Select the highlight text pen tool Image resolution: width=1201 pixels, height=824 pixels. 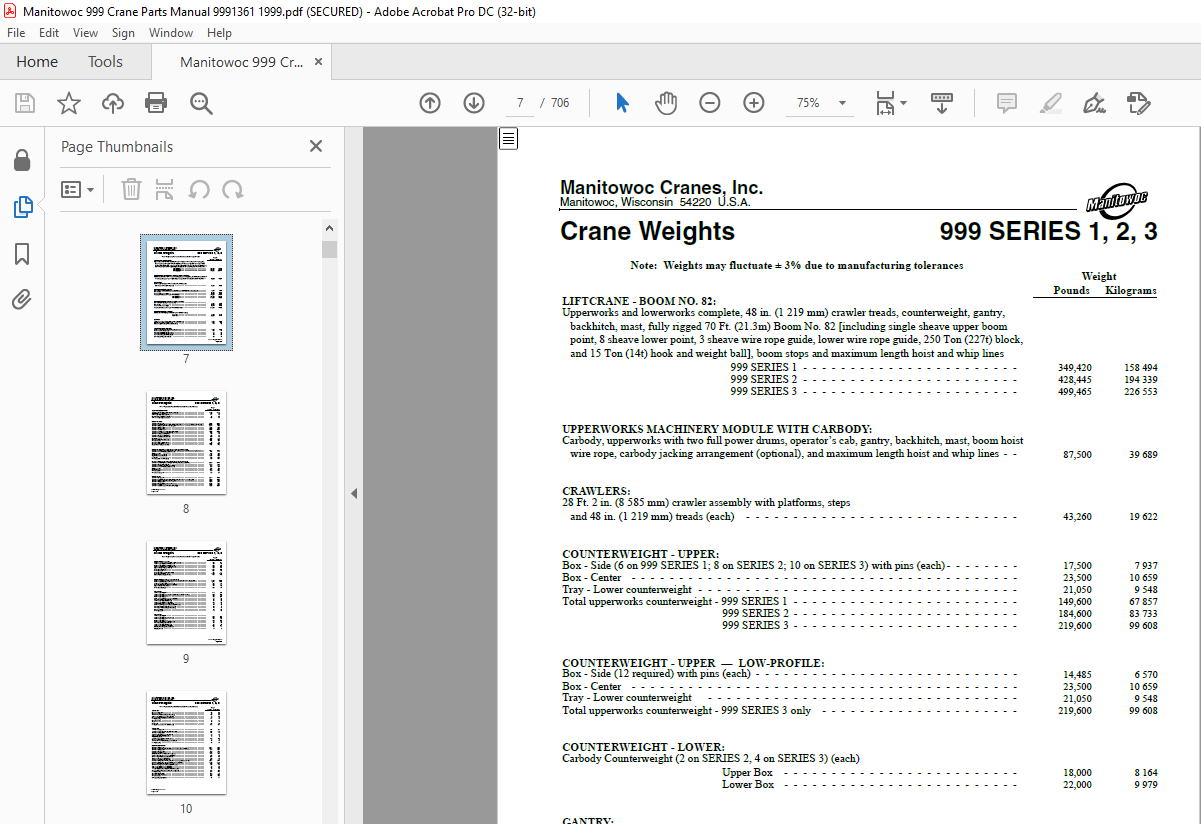[x=1050, y=103]
